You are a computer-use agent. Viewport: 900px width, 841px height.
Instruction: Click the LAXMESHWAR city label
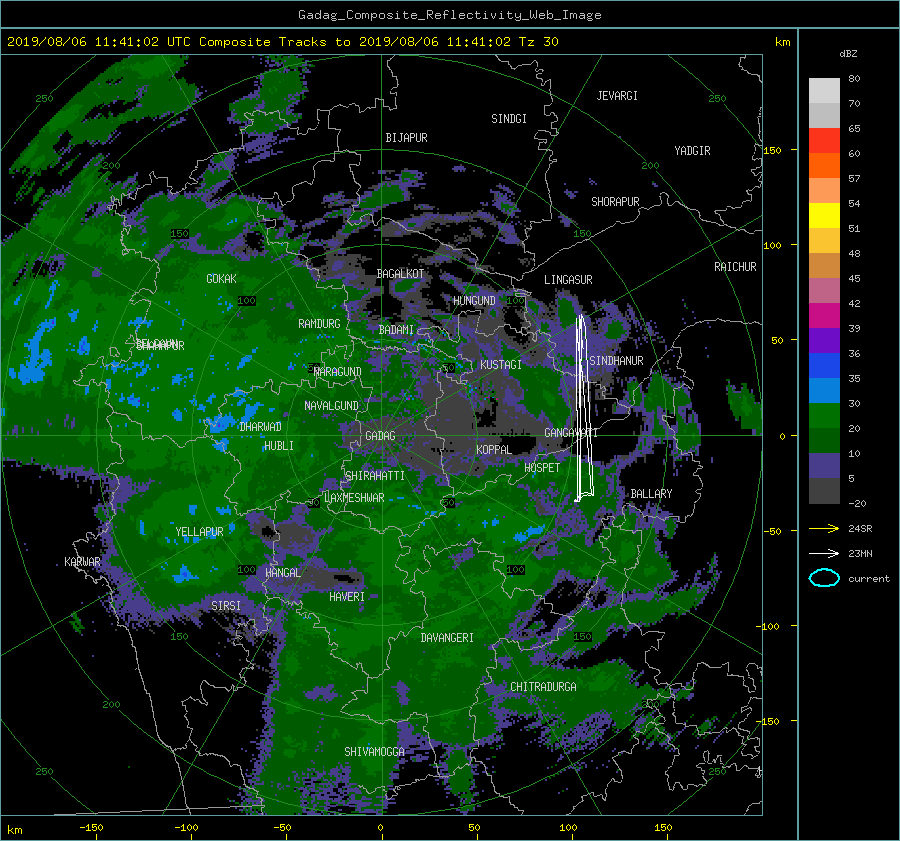coord(354,498)
